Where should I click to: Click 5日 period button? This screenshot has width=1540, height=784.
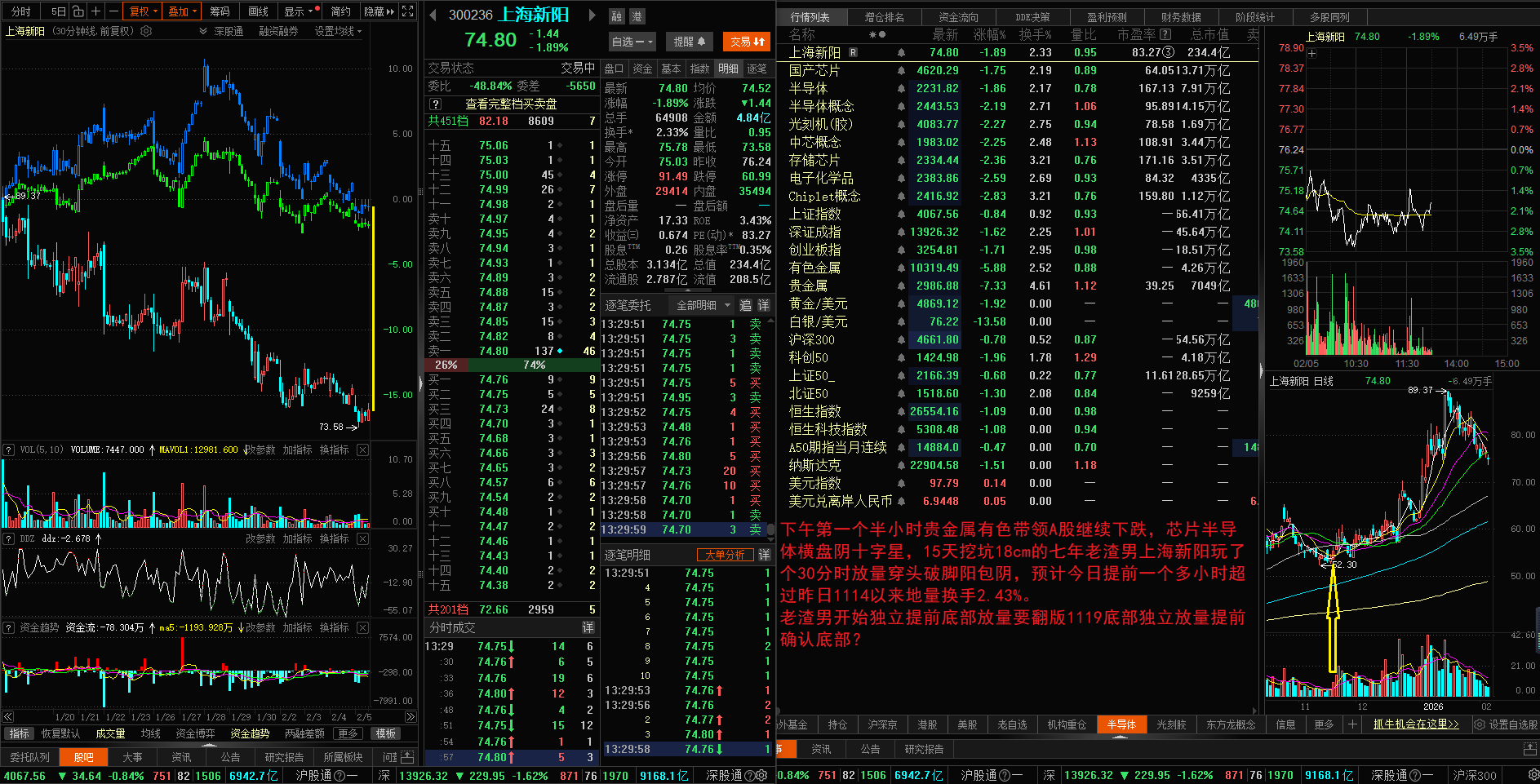coord(59,11)
